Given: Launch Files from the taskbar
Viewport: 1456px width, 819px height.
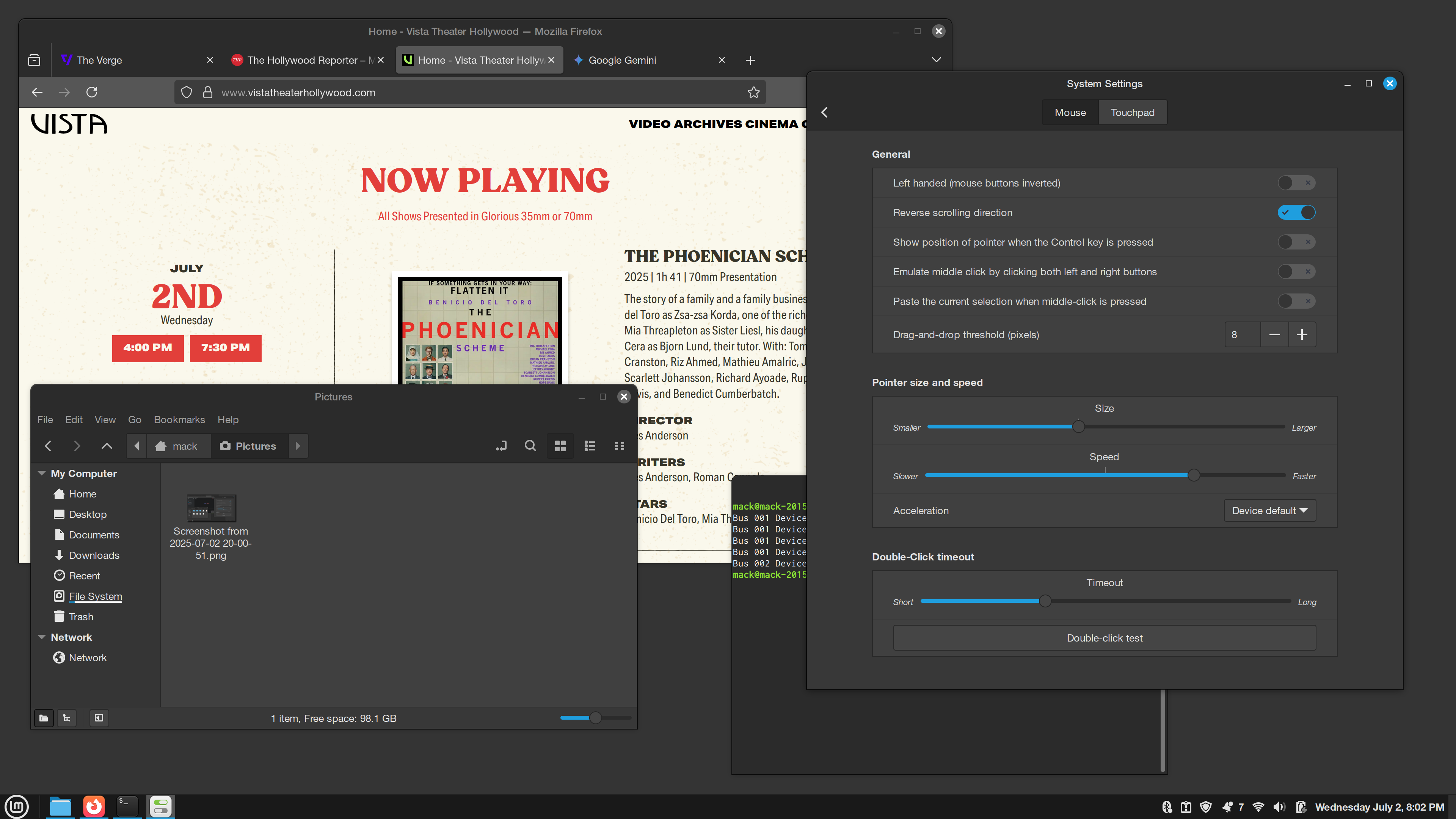Looking at the screenshot, I should [x=61, y=806].
